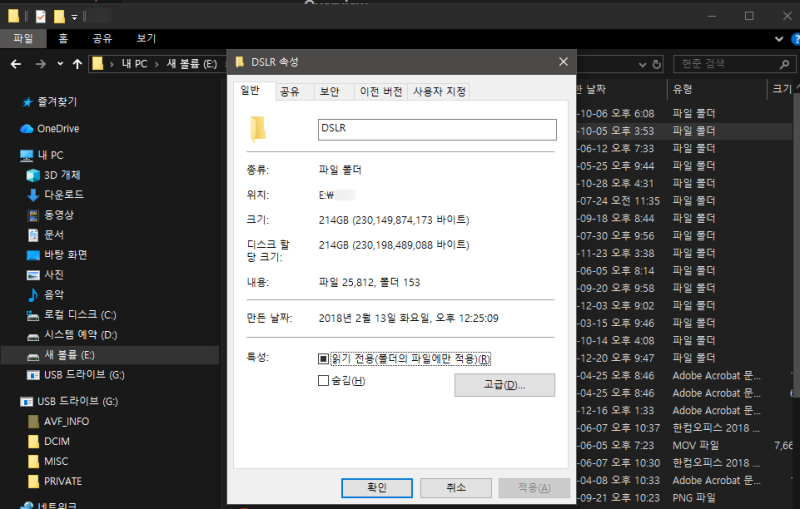The width and height of the screenshot is (800, 509).
Task: Toggle 읽기 전용 read-only checkbox
Action: (x=323, y=359)
